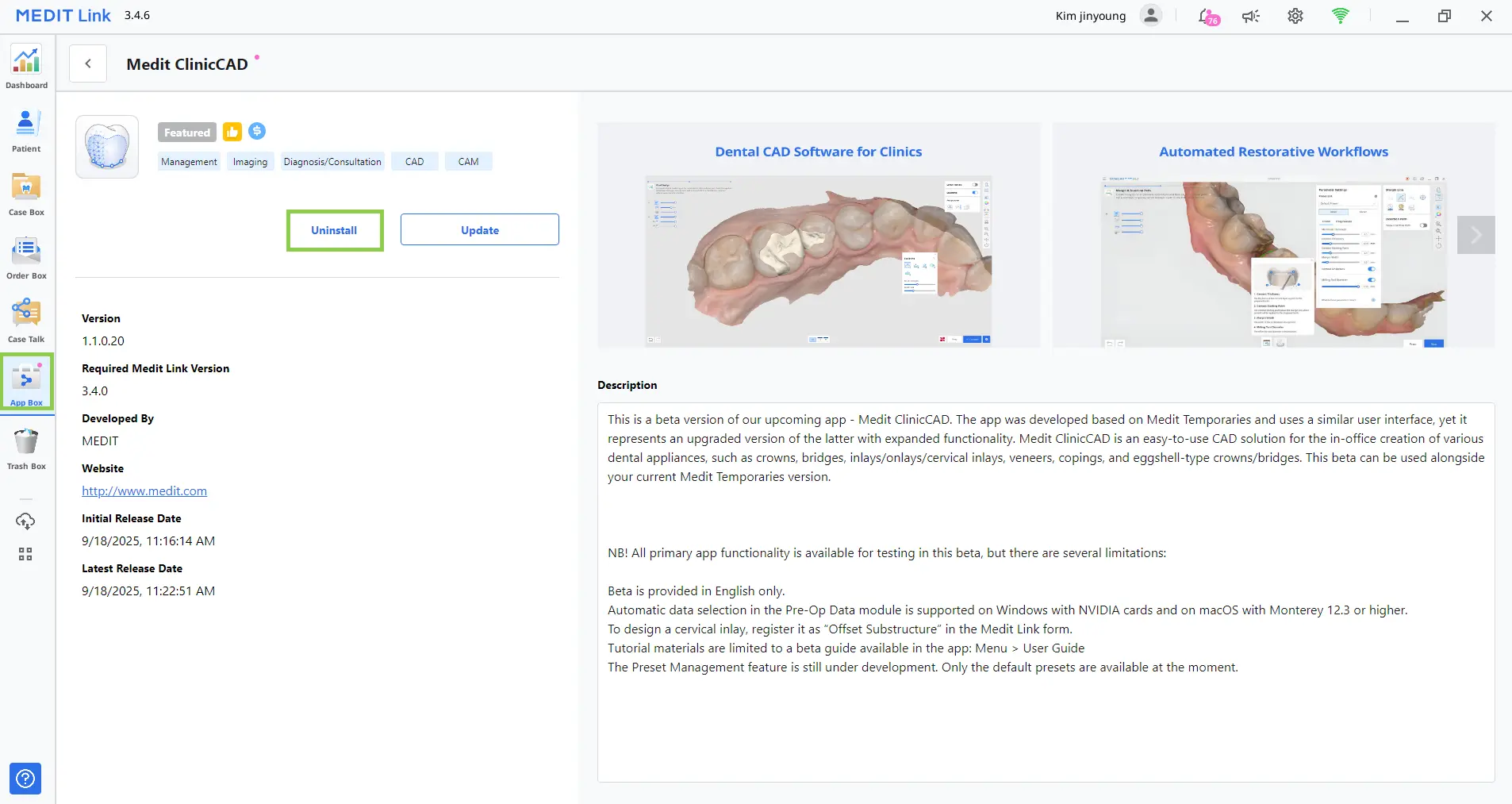Image resolution: width=1512 pixels, height=804 pixels.
Task: Uninstall Medit ClinicCAD
Action: click(335, 230)
